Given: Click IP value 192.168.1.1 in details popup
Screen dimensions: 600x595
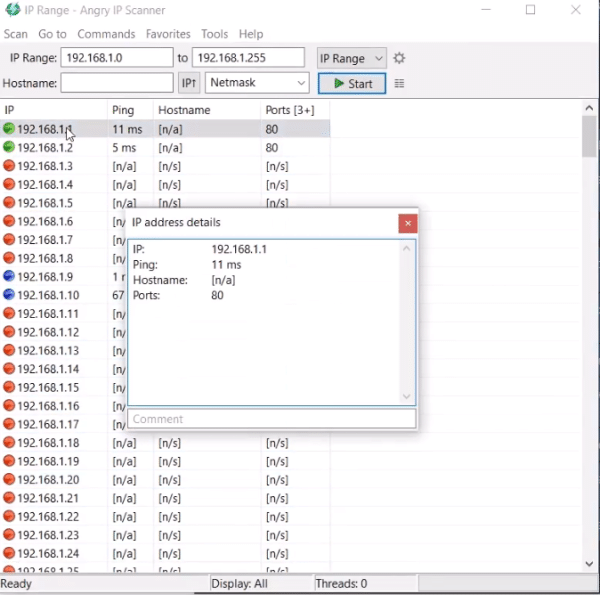Looking at the screenshot, I should tap(239, 249).
